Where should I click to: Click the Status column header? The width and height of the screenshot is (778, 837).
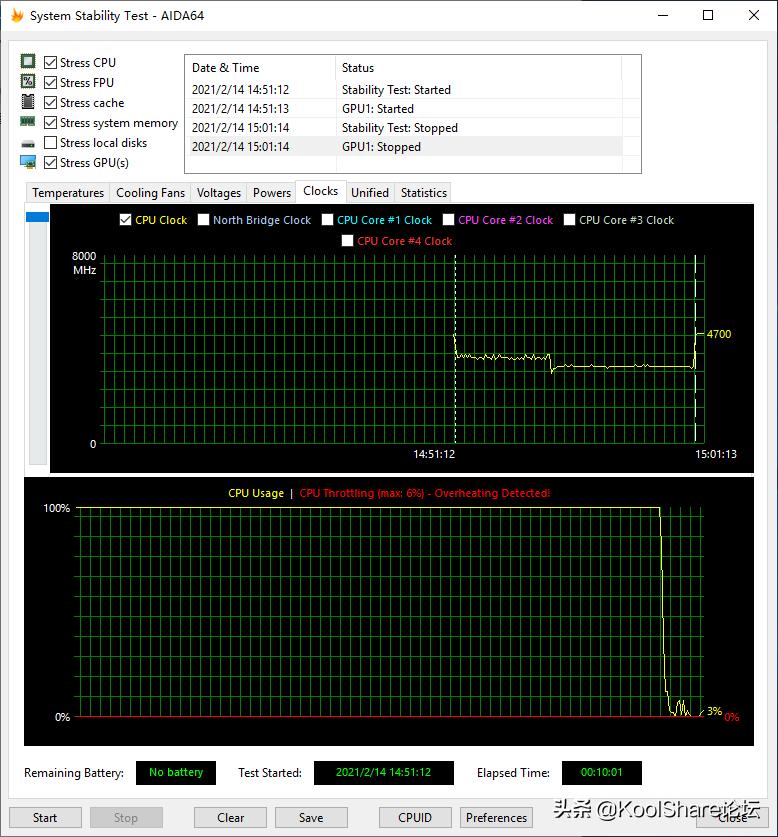pyautogui.click(x=478, y=68)
